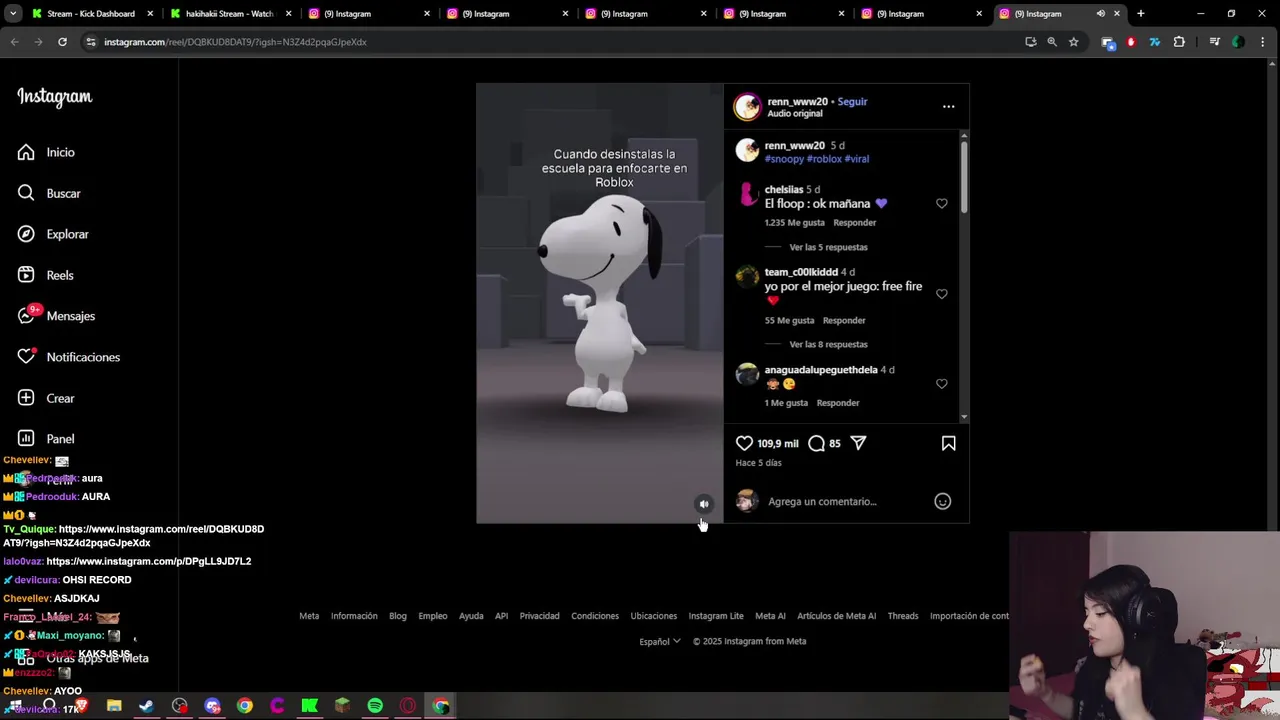This screenshot has height=720, width=1280.
Task: Open the Threads footer link
Action: 903,616
